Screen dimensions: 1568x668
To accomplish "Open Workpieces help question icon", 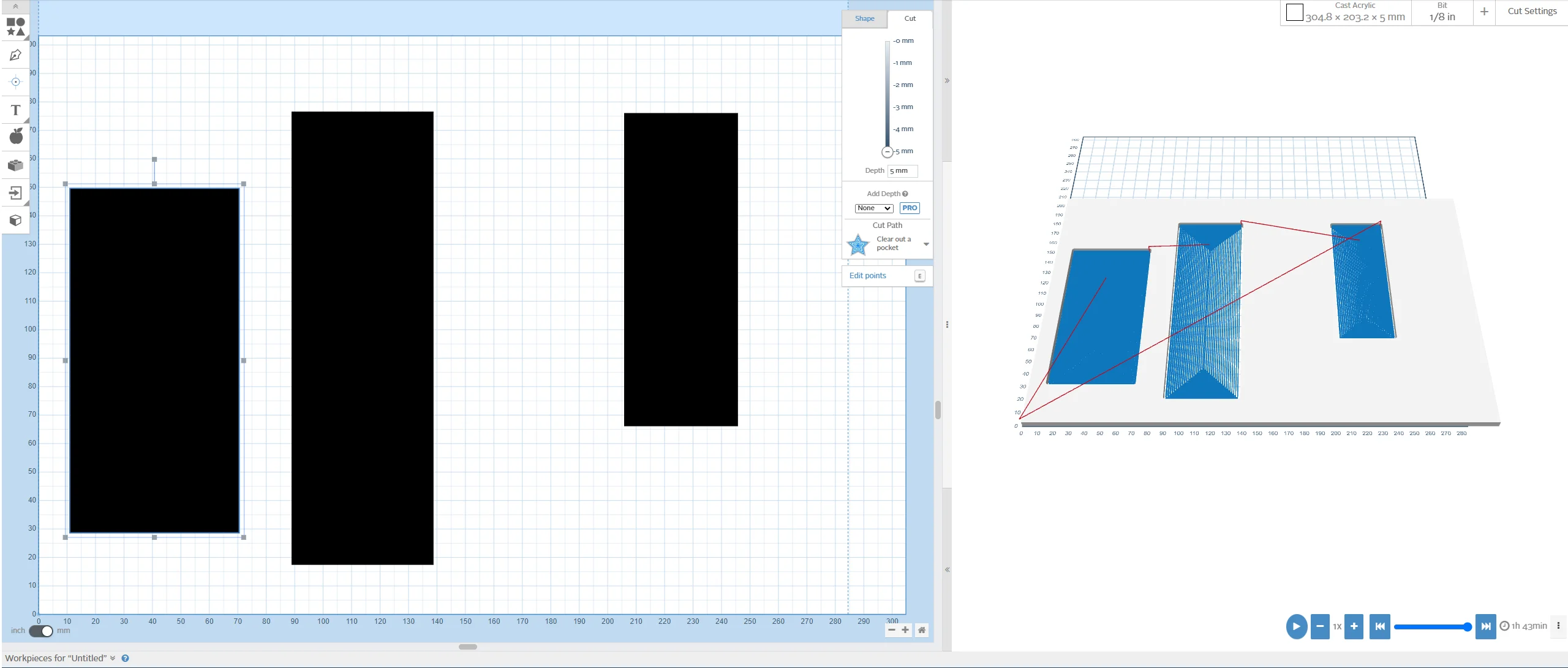I will [x=125, y=658].
